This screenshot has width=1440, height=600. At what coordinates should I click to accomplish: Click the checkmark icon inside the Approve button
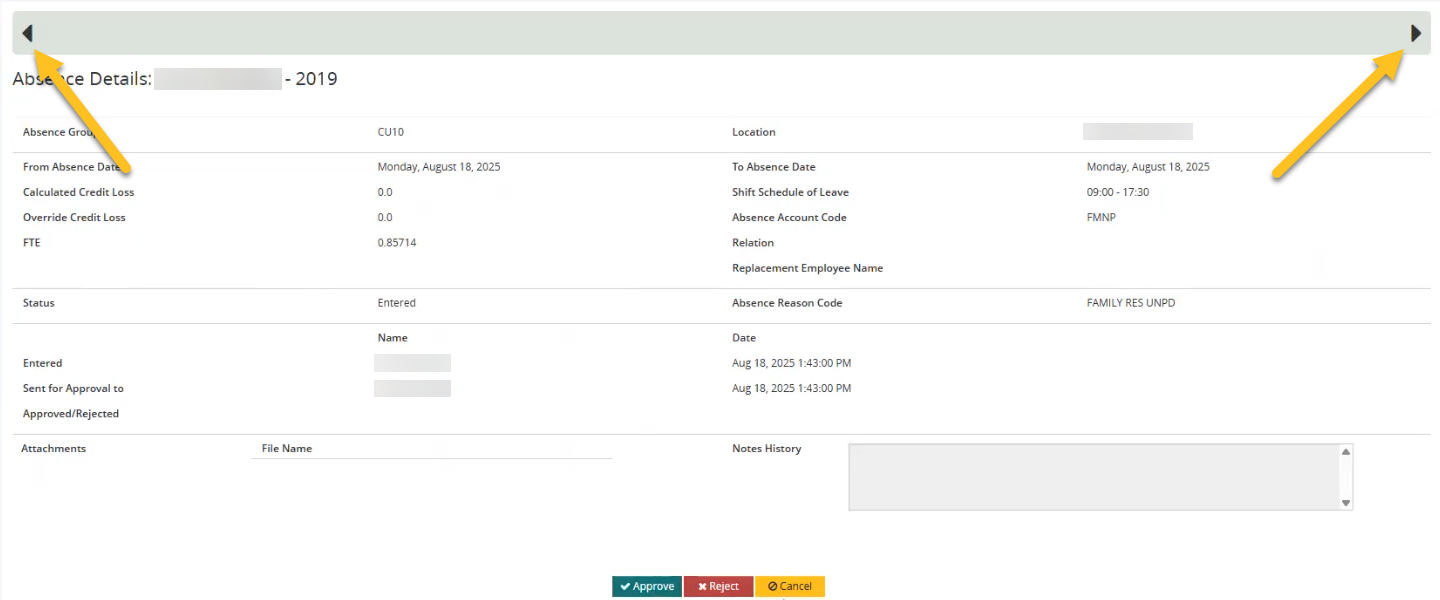click(x=627, y=586)
